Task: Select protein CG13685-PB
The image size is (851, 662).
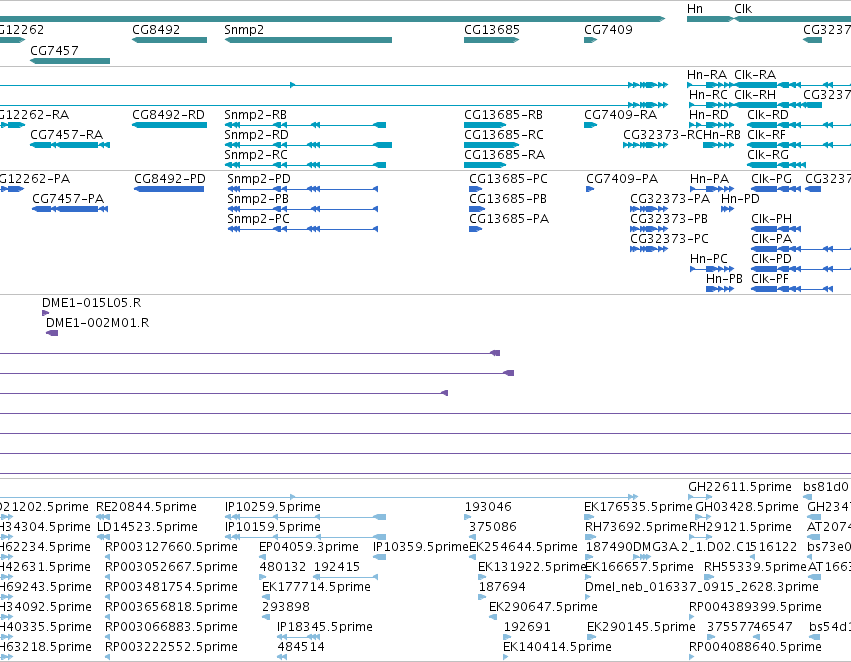Action: (508, 199)
